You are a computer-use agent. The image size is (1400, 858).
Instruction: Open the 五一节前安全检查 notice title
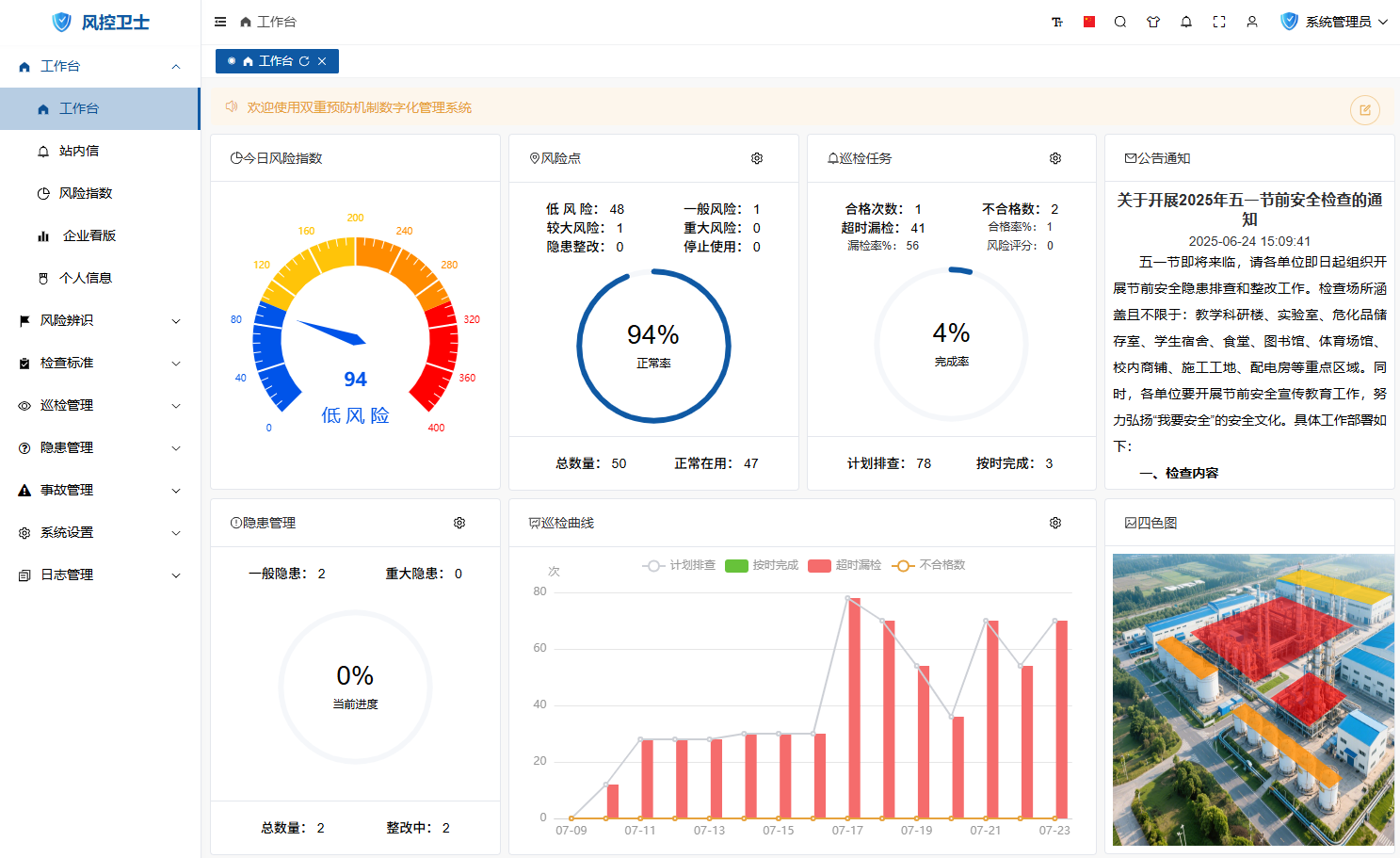(x=1249, y=209)
